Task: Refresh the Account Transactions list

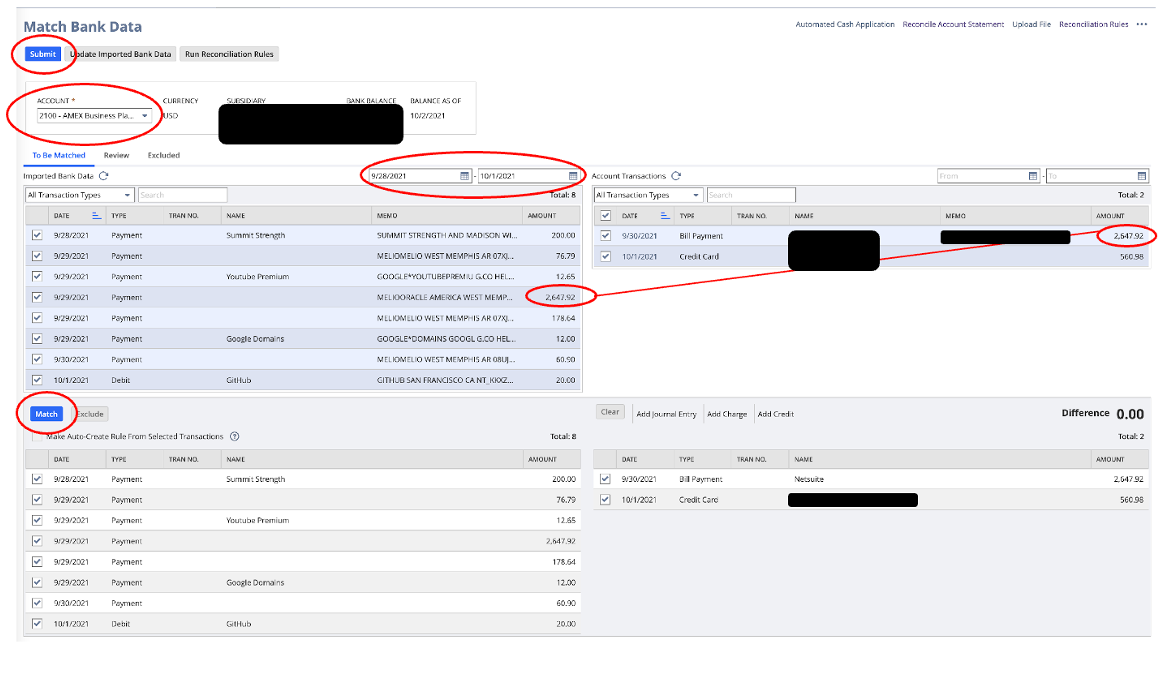Action: point(676,176)
